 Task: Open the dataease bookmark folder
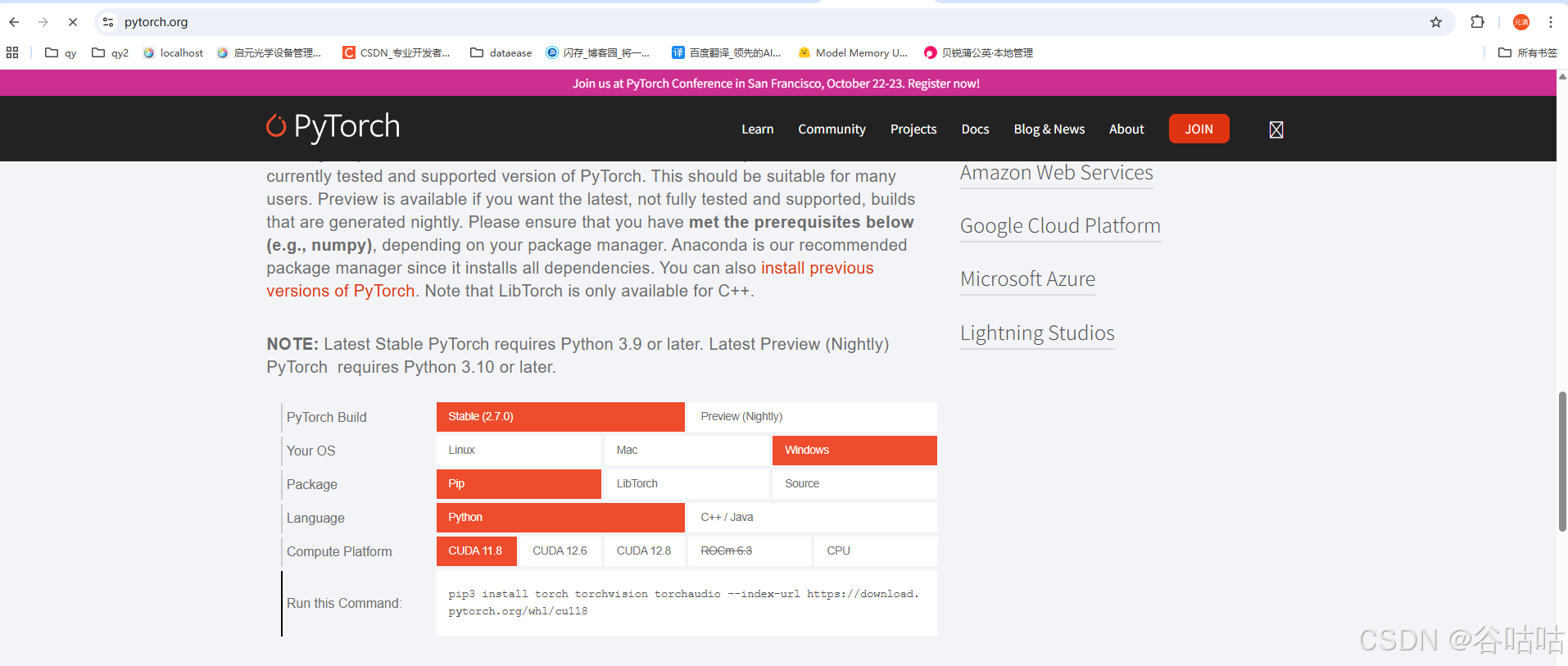click(x=501, y=52)
